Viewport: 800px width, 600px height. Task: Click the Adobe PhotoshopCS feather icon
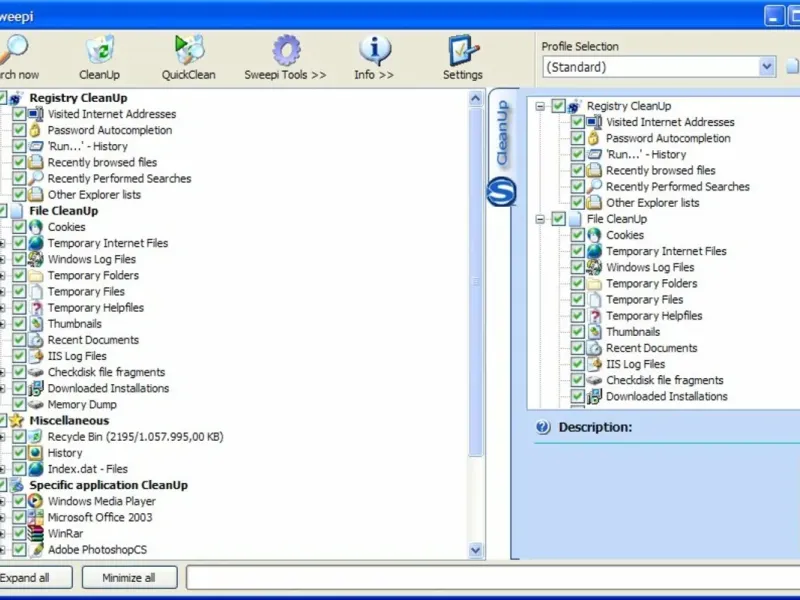coord(36,549)
